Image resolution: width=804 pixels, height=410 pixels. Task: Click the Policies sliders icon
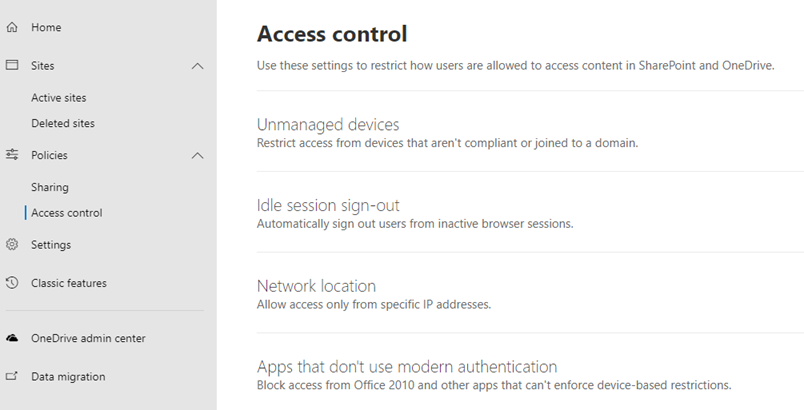12,155
